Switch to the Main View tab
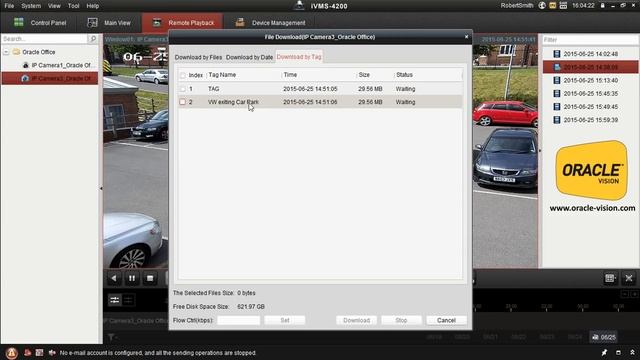 click(x=109, y=23)
